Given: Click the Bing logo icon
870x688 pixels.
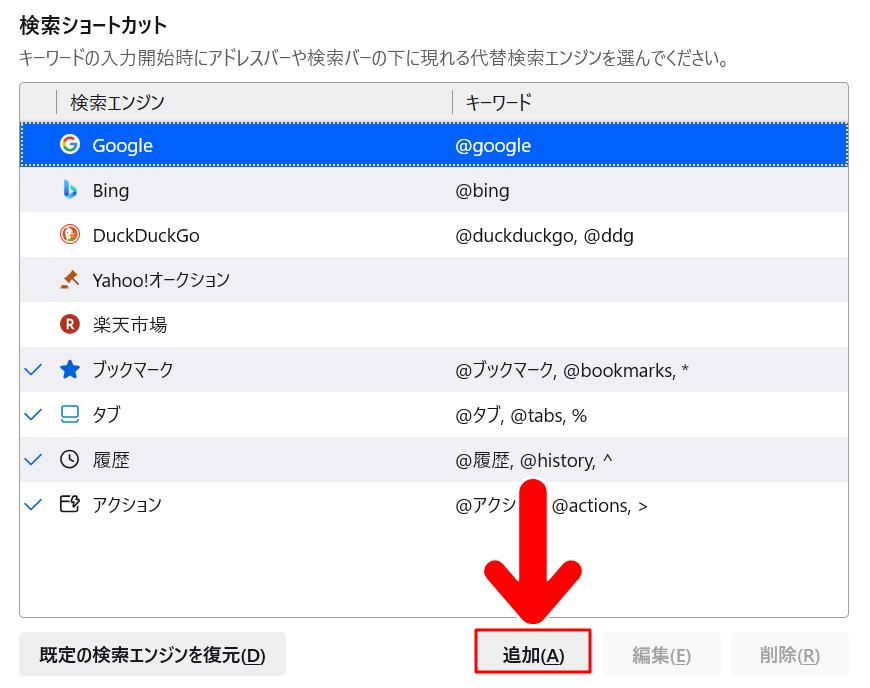Looking at the screenshot, I should [70, 190].
